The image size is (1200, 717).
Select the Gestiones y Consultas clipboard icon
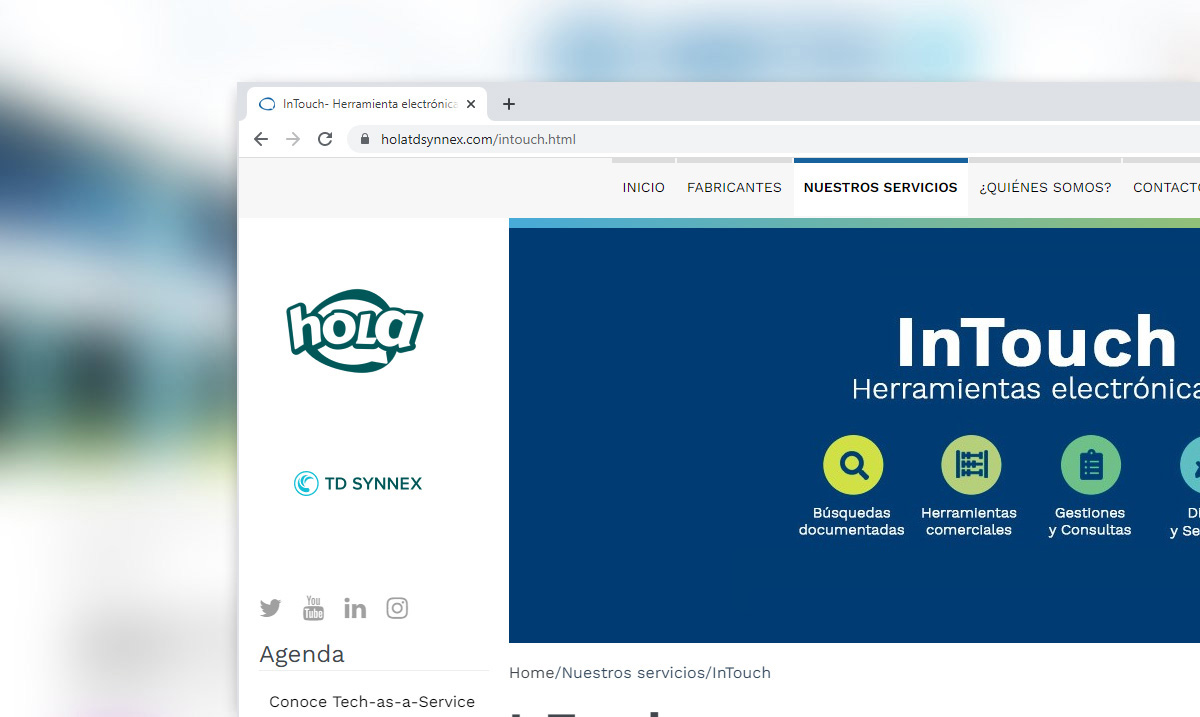pyautogui.click(x=1090, y=465)
